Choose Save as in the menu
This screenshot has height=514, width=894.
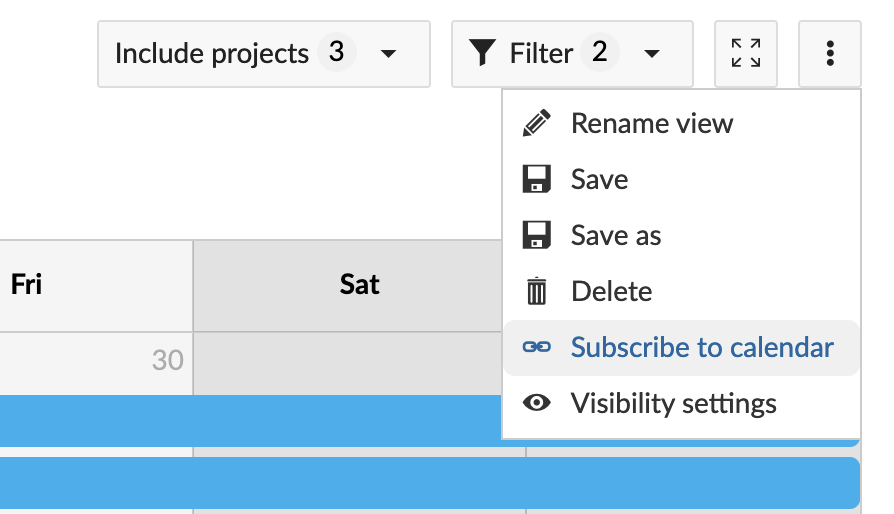click(x=616, y=236)
